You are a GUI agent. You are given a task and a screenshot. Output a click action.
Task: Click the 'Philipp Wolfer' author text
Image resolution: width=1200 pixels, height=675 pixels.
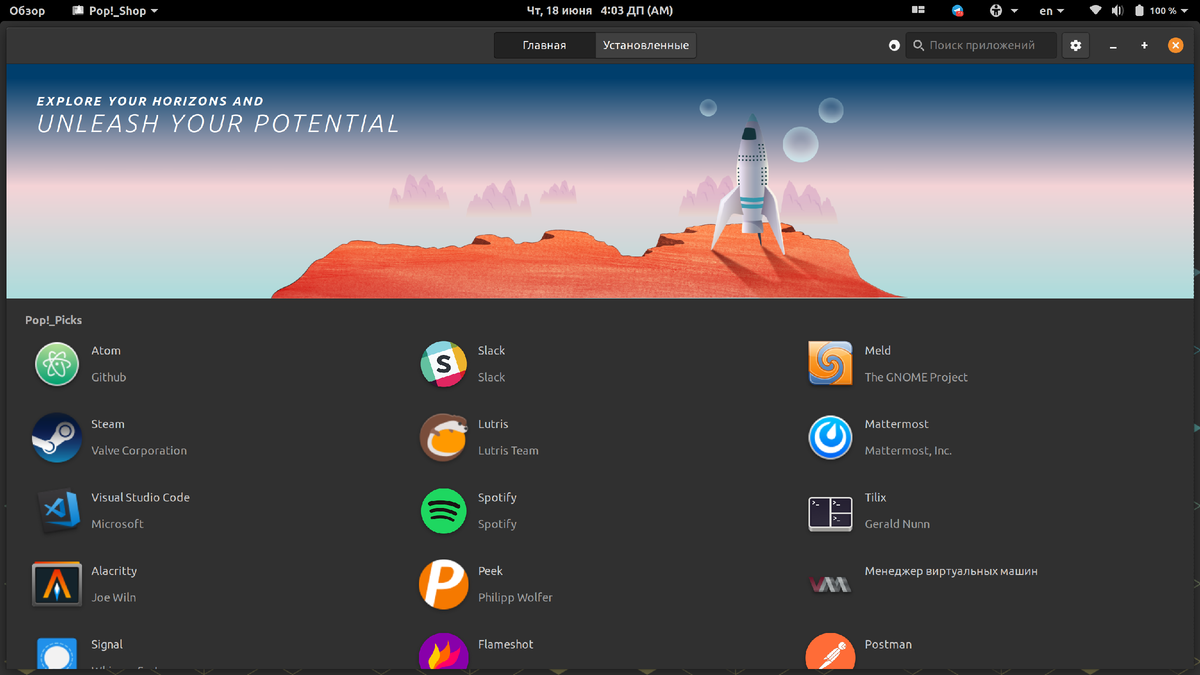(515, 598)
